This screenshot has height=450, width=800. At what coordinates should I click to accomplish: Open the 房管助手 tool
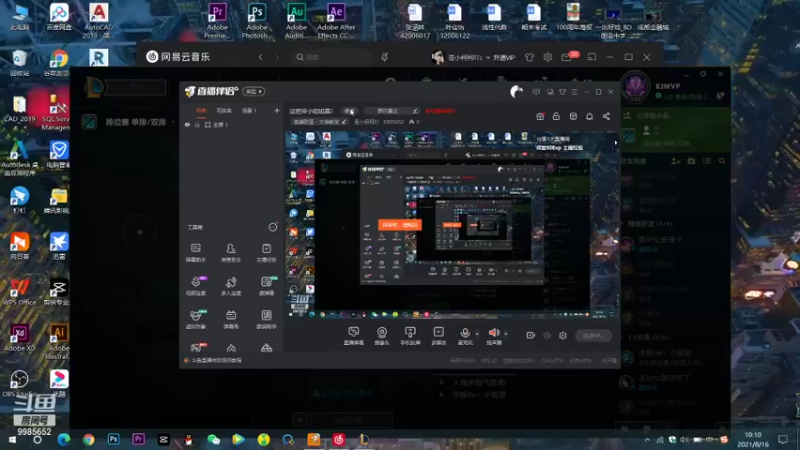pos(231,253)
